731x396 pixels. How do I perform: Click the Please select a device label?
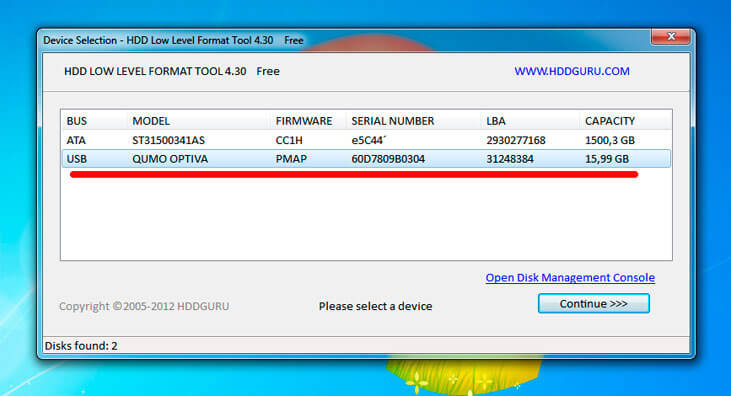click(375, 306)
